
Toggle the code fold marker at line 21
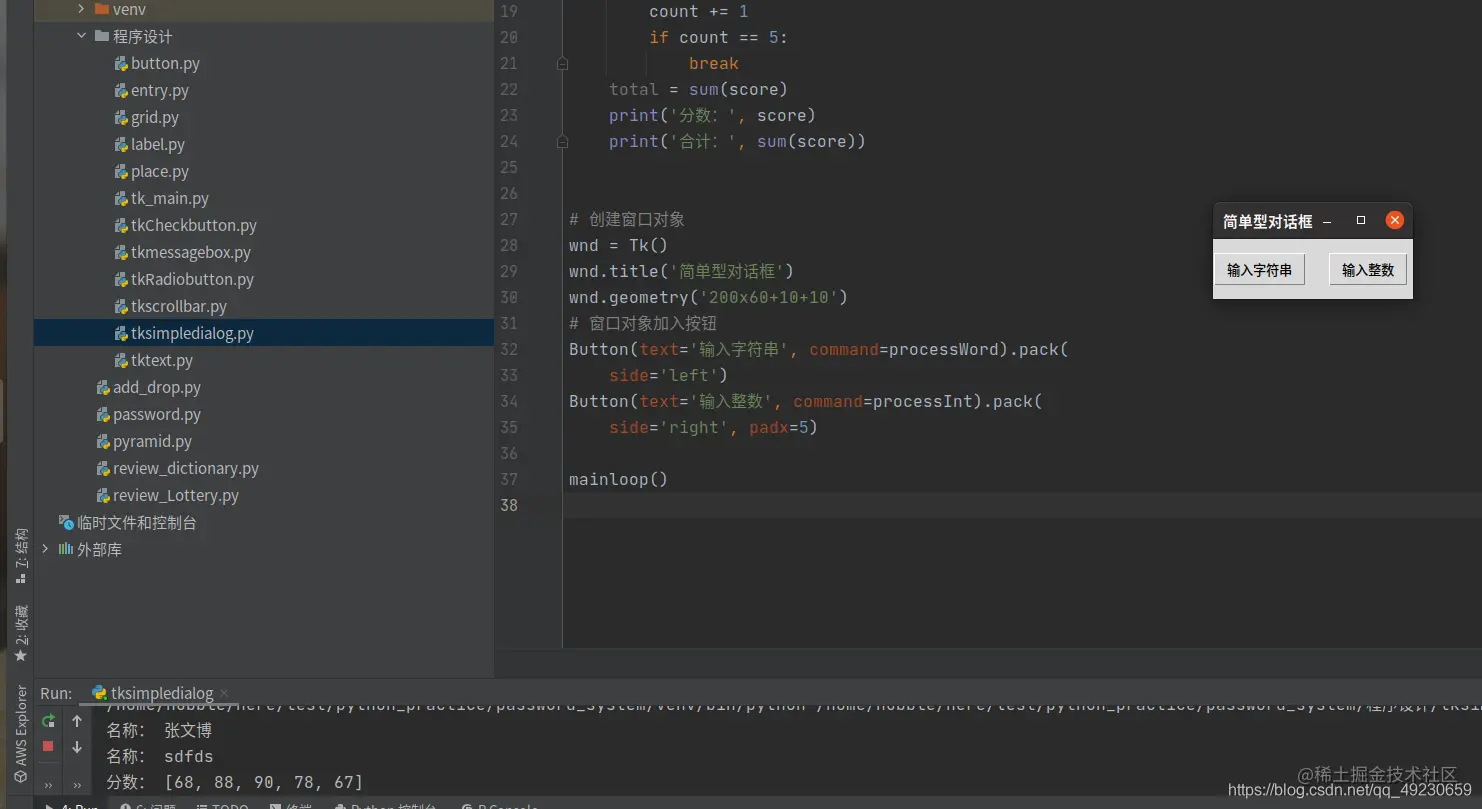coord(562,63)
